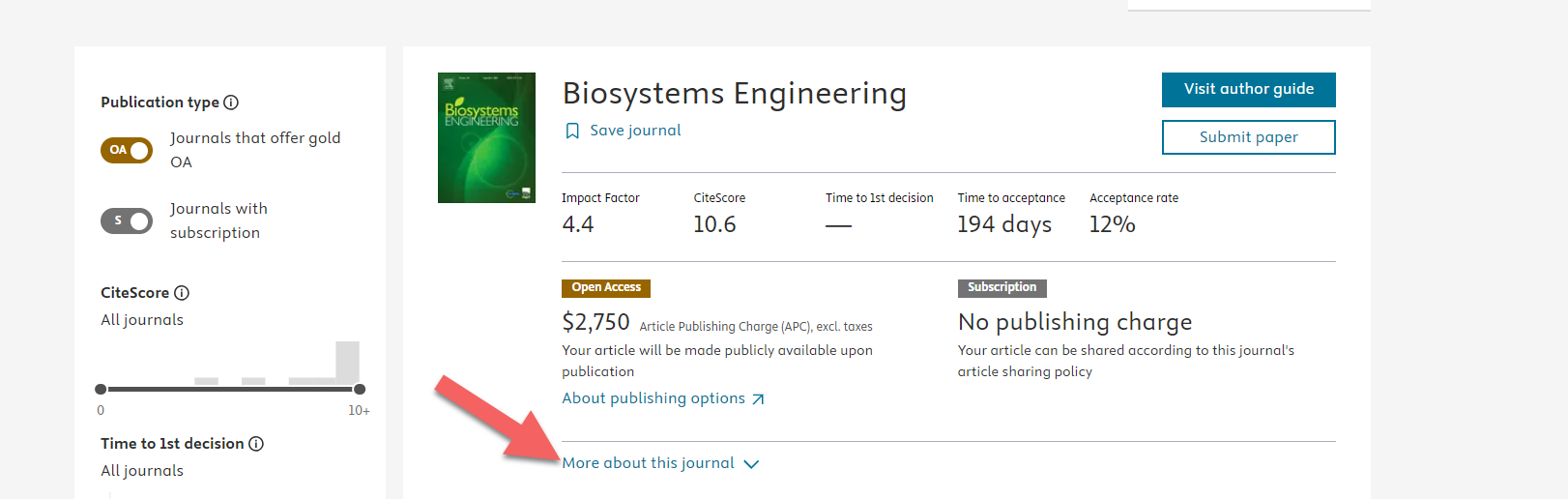This screenshot has height=499, width=1568.
Task: Click CiteScore slider left handle at 0
Action: [101, 389]
